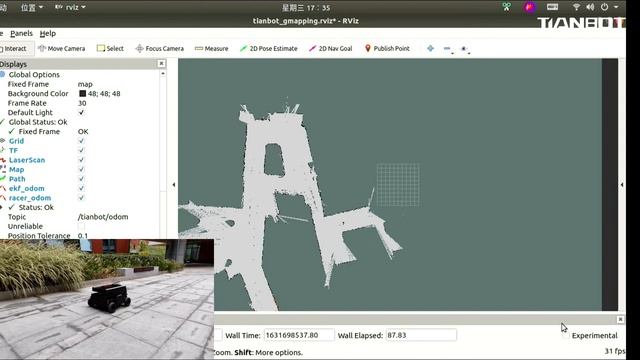This screenshot has height=360, width=640.
Task: Edit the Fixed Frame value map
Action: pos(85,84)
